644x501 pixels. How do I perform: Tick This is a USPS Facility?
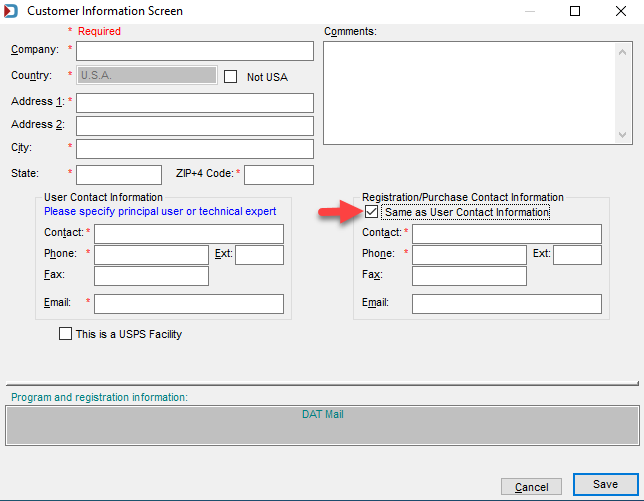[65, 333]
